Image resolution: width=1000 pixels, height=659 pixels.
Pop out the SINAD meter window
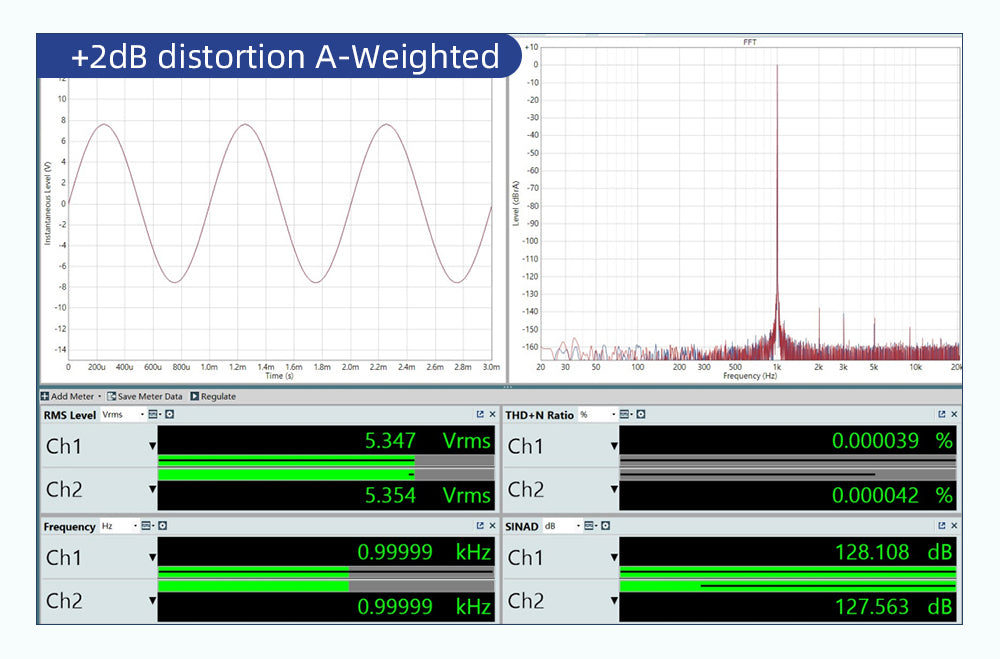tap(942, 526)
